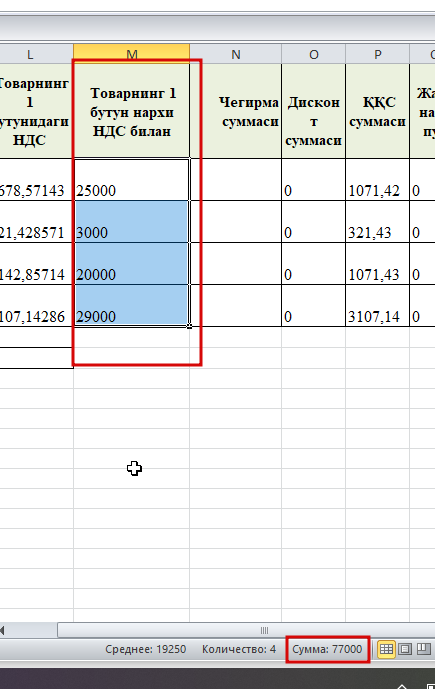
Task: Switch to Normal view icon in status bar
Action: 386,649
